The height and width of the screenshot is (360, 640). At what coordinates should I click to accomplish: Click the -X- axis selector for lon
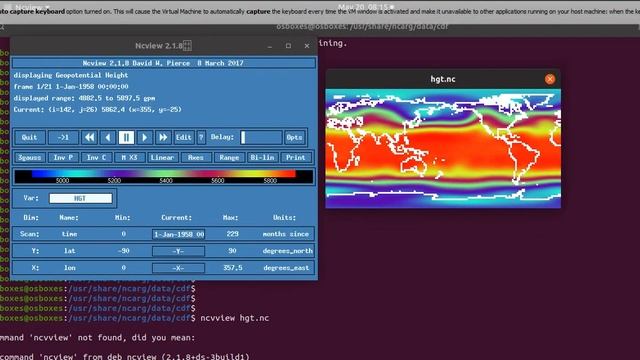[x=178, y=268]
